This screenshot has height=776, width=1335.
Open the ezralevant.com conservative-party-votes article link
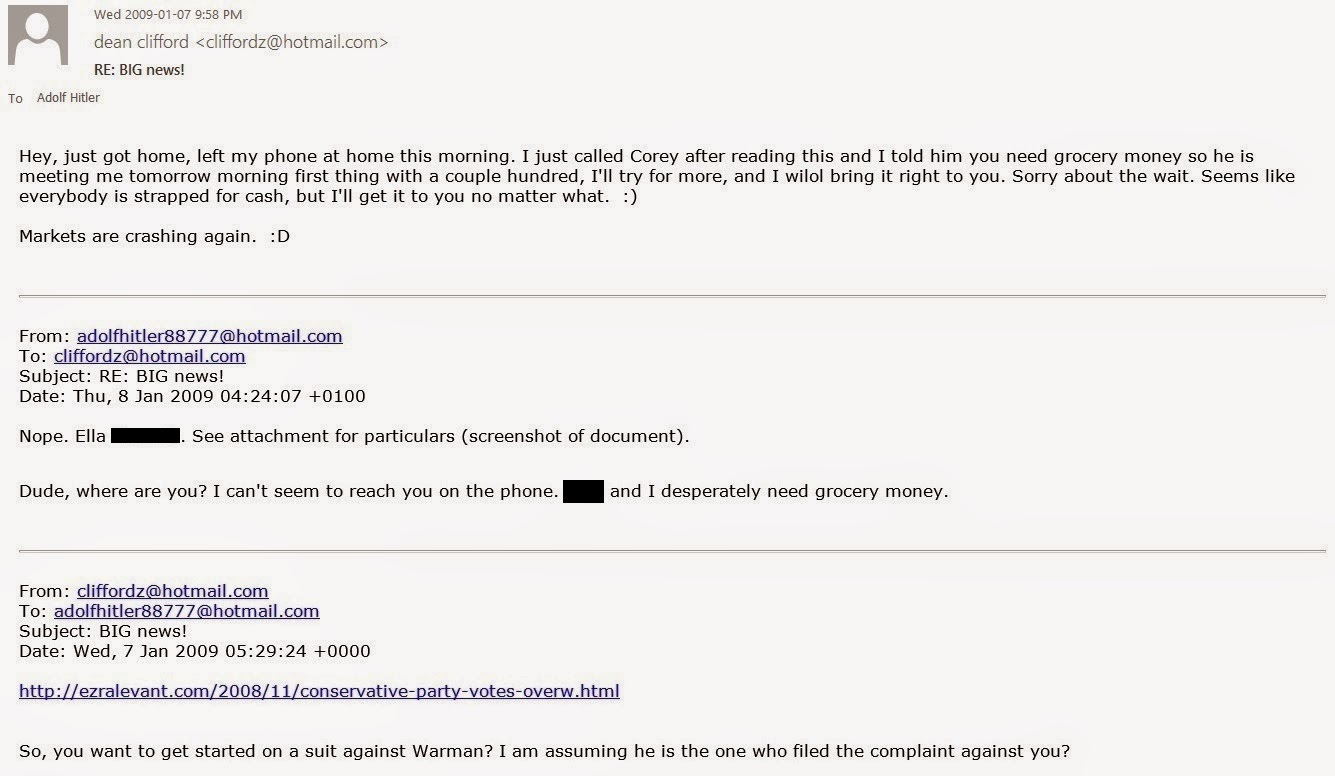coord(319,691)
